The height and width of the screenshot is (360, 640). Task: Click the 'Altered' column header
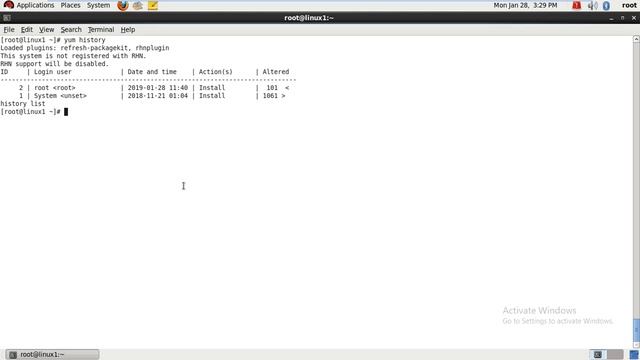(x=276, y=72)
